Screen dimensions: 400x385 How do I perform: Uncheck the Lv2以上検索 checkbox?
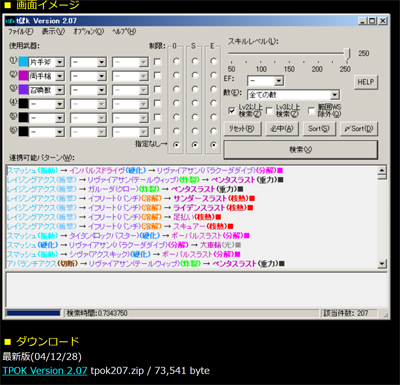[232, 110]
